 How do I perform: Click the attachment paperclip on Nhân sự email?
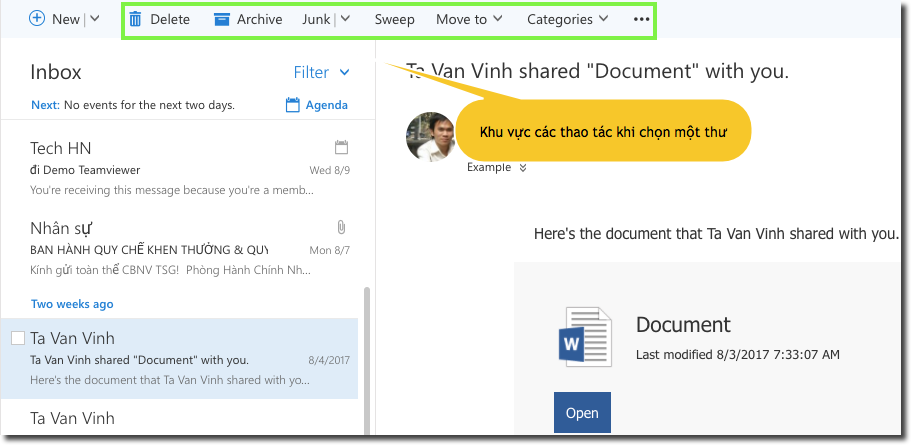(x=341, y=227)
